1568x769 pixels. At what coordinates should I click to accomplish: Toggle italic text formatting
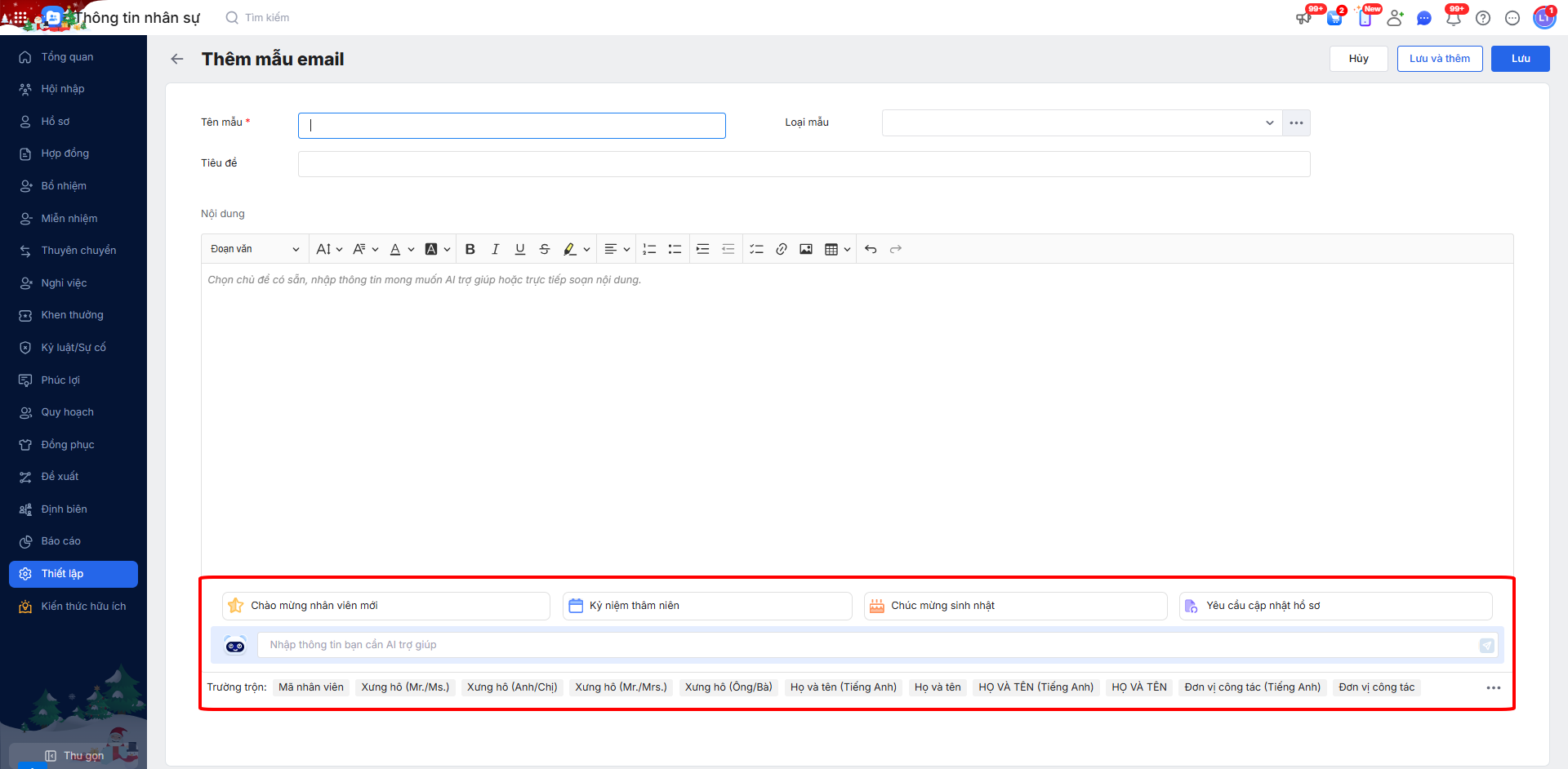(x=495, y=249)
